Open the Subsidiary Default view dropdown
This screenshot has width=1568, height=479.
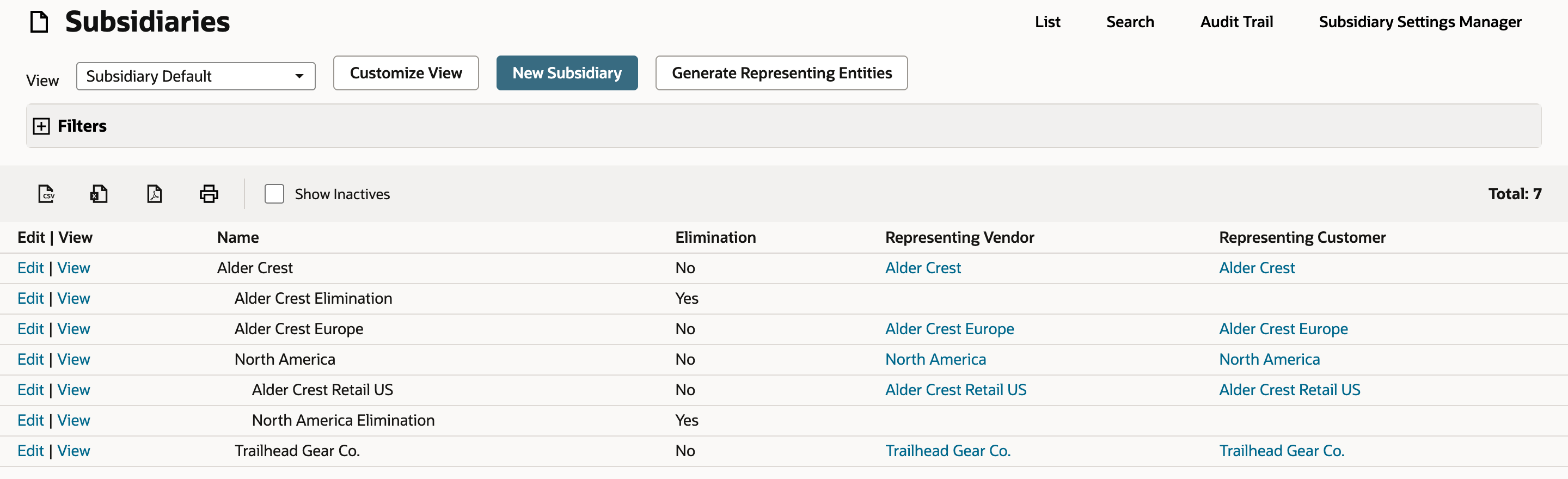tap(195, 76)
